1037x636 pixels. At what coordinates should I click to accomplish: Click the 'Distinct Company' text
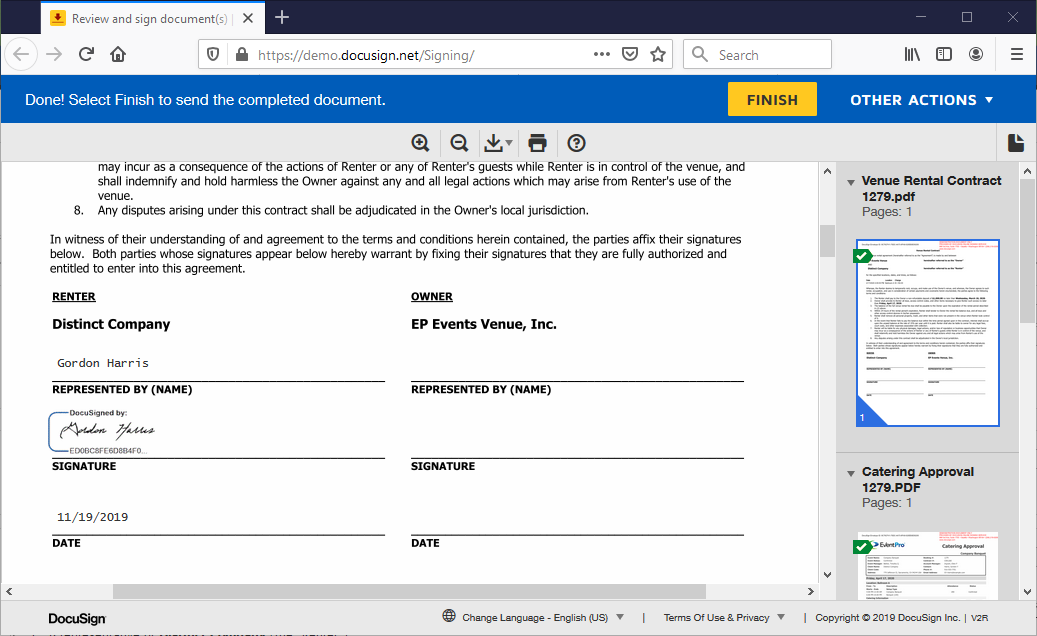(x=111, y=324)
